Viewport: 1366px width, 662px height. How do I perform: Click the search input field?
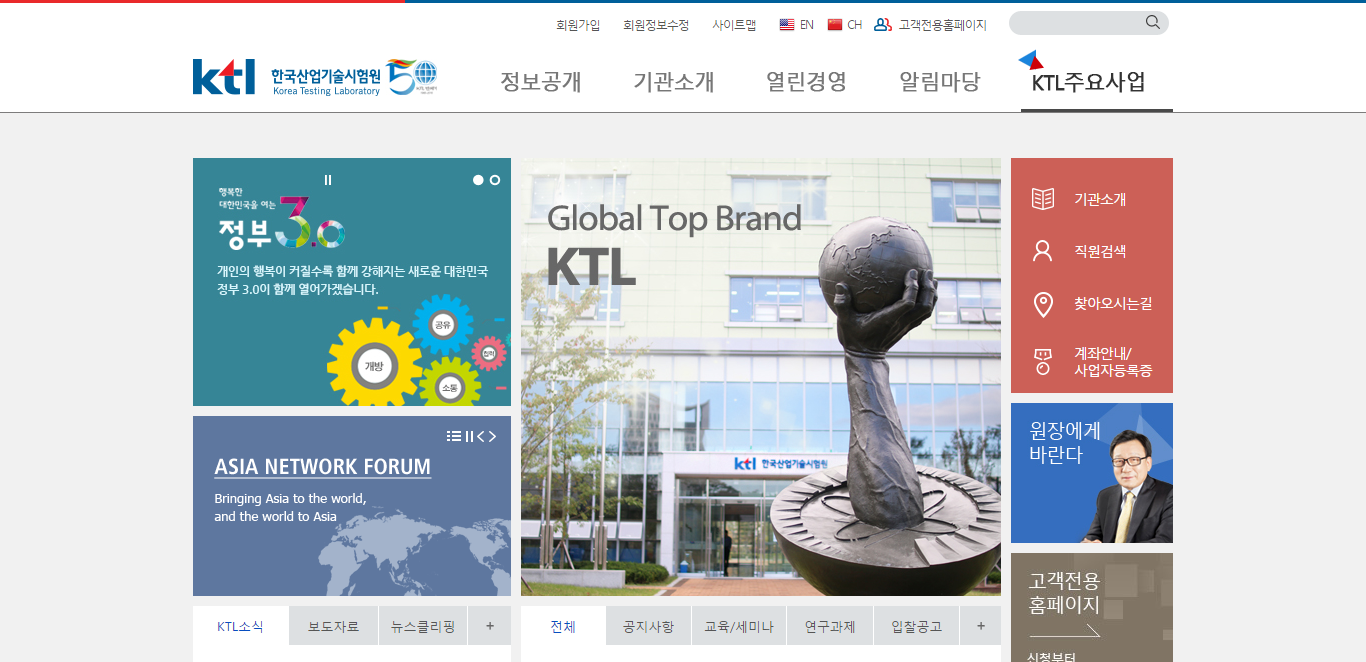1075,23
